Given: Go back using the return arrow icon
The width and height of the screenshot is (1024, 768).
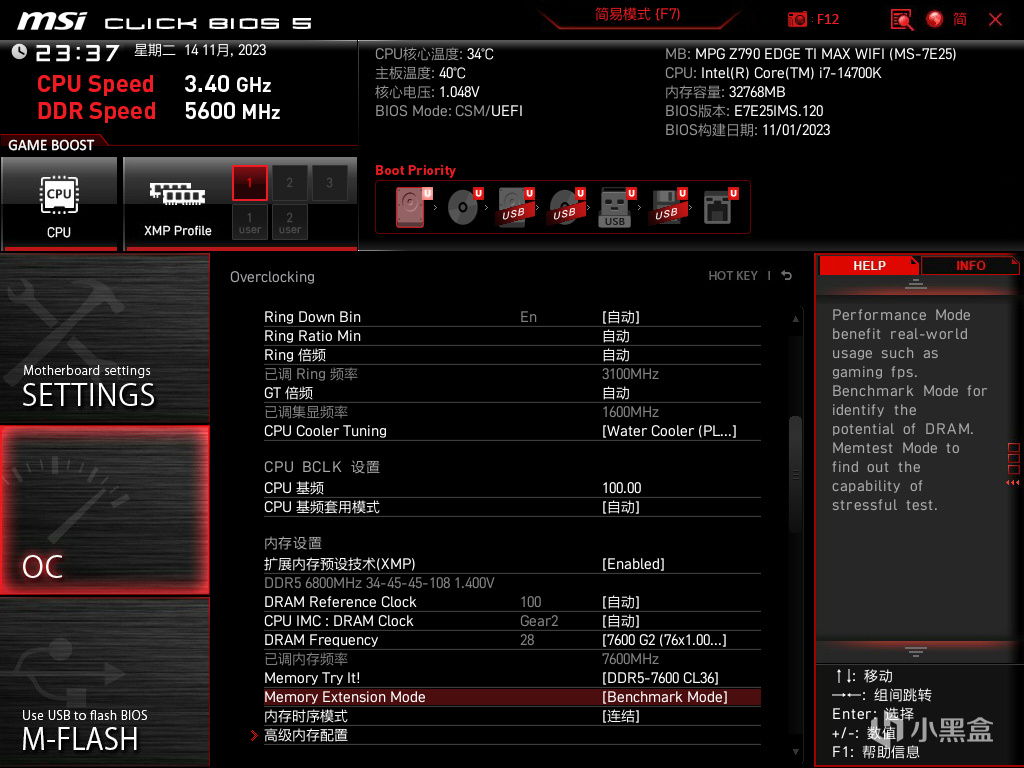Looking at the screenshot, I should (786, 276).
